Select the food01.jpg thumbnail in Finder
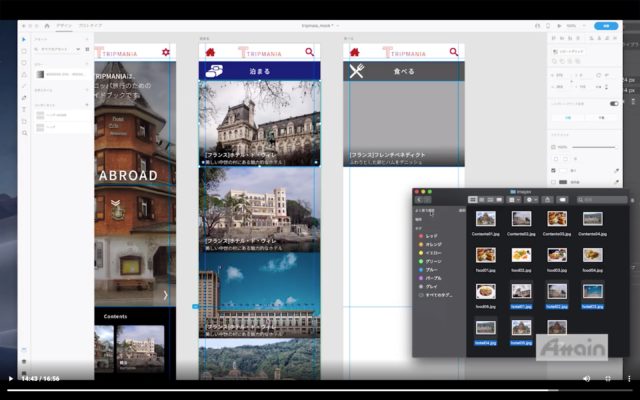This screenshot has height=400, width=640. (486, 255)
